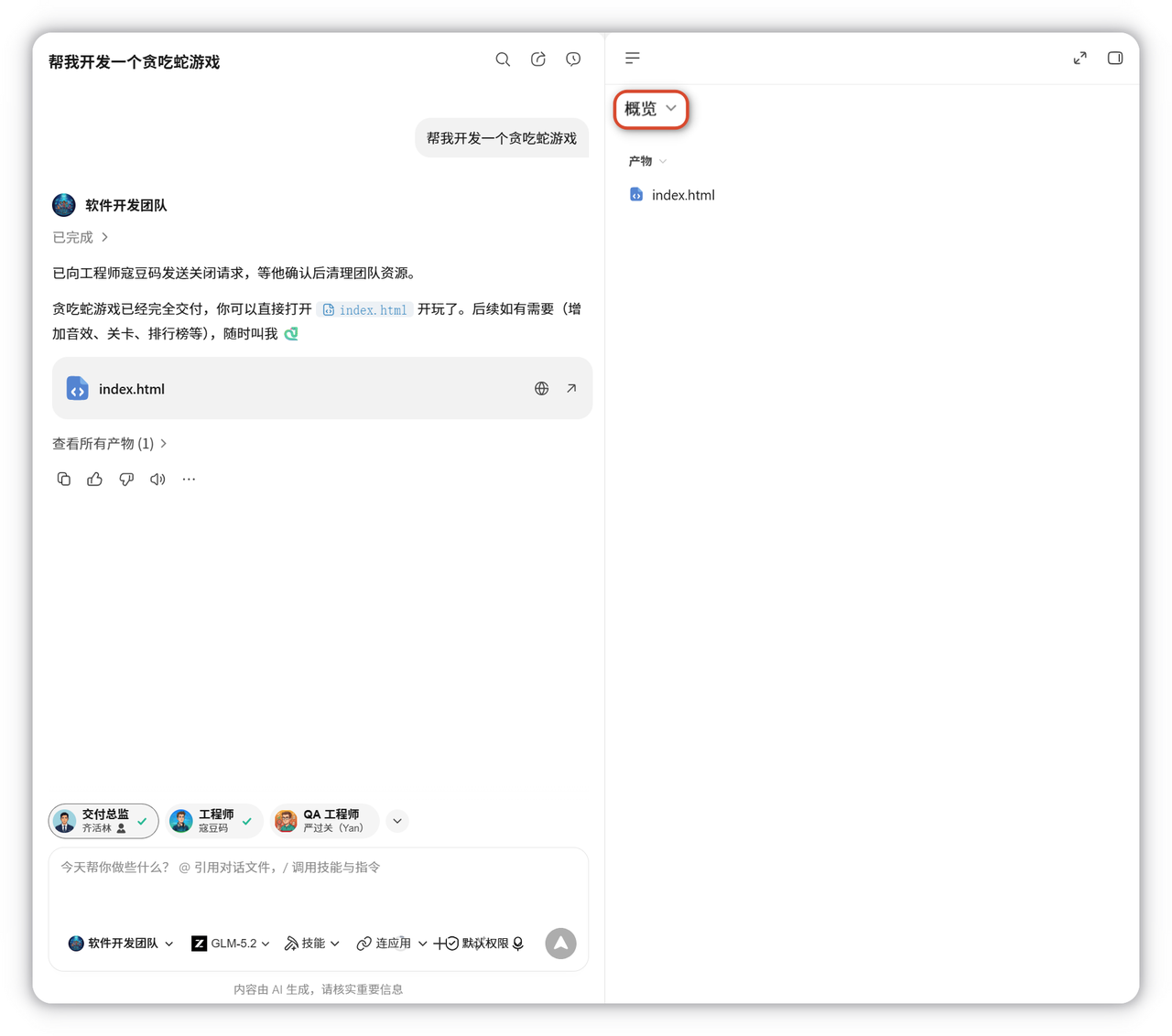The image size is (1172, 1036).
Task: Open index.html card in new window arrow
Action: pos(571,389)
